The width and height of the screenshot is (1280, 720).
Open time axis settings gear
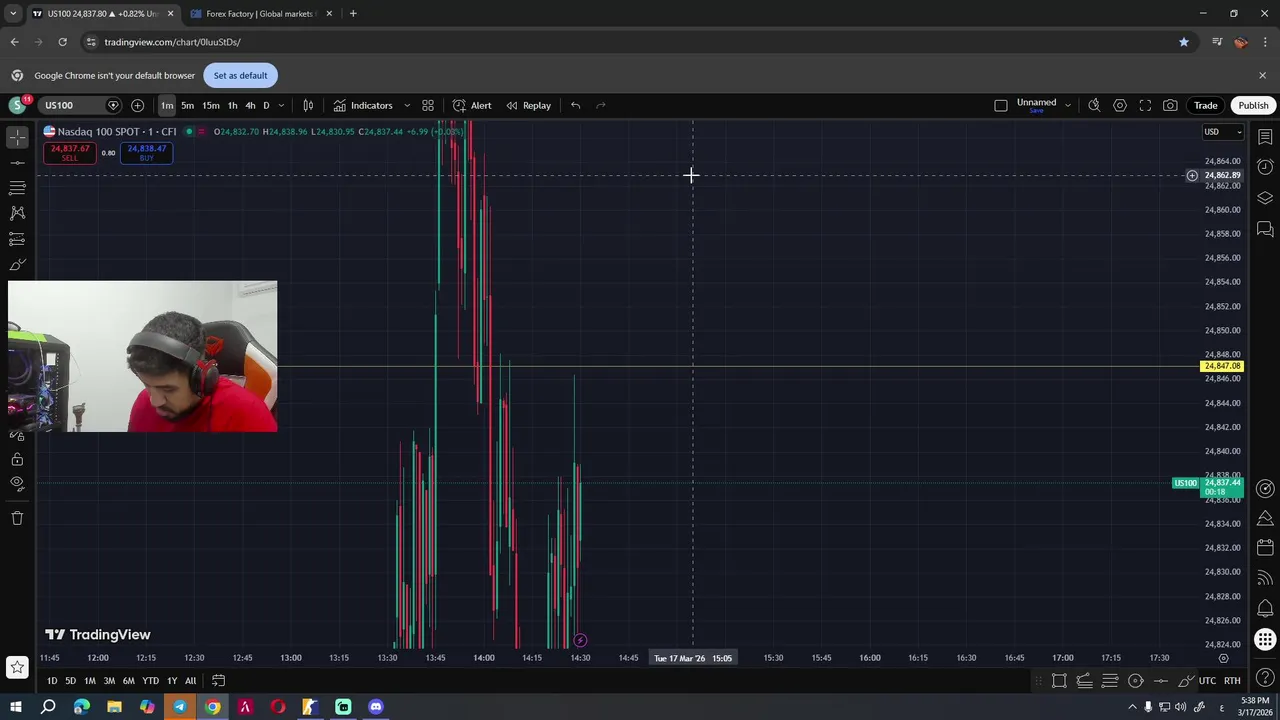[x=1223, y=658]
